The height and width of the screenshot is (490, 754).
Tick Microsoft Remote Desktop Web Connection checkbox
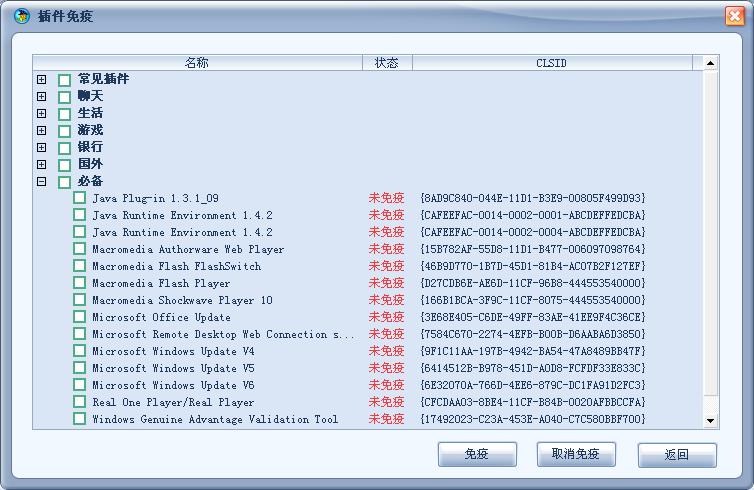[x=80, y=334]
